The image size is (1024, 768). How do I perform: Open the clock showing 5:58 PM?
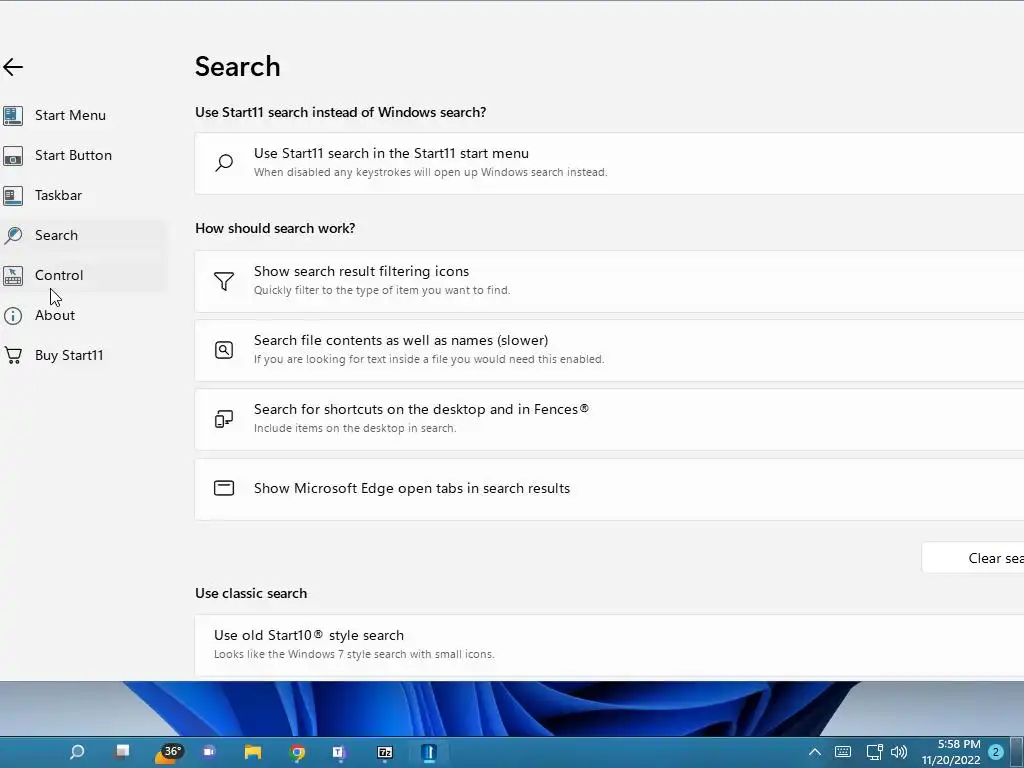point(951,752)
